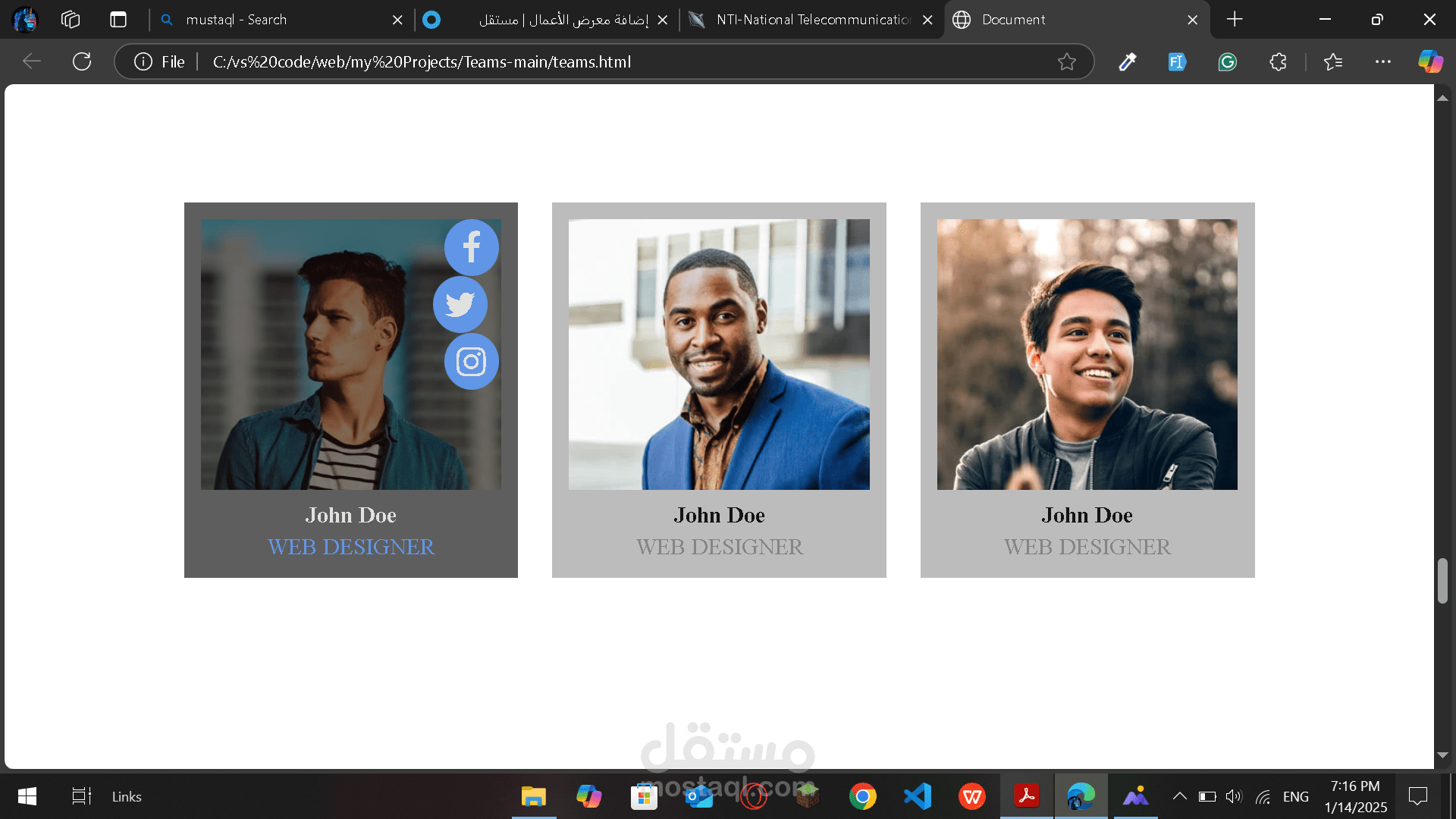The image size is (1456, 819).
Task: Click the Twitter bird icon
Action: [x=460, y=304]
